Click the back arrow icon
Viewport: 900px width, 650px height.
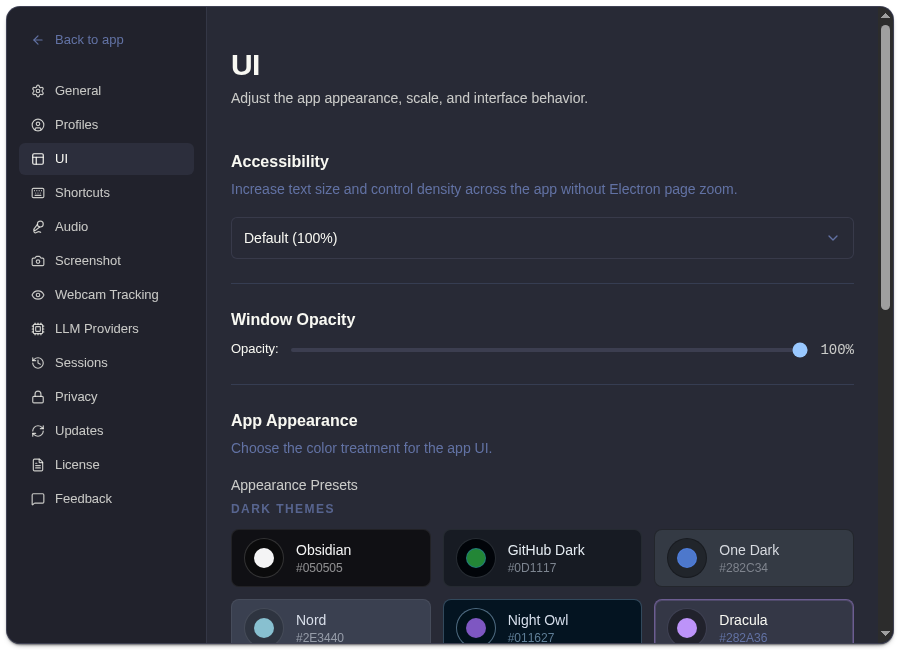[38, 40]
